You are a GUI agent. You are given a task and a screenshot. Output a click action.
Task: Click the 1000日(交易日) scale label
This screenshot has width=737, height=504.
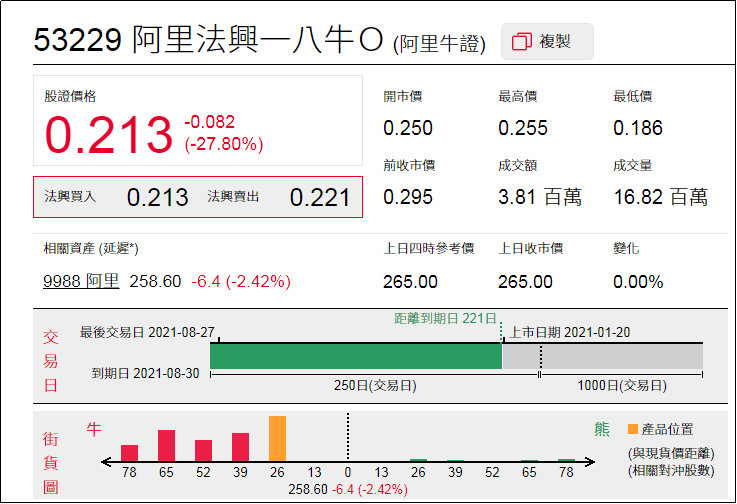[x=622, y=386]
